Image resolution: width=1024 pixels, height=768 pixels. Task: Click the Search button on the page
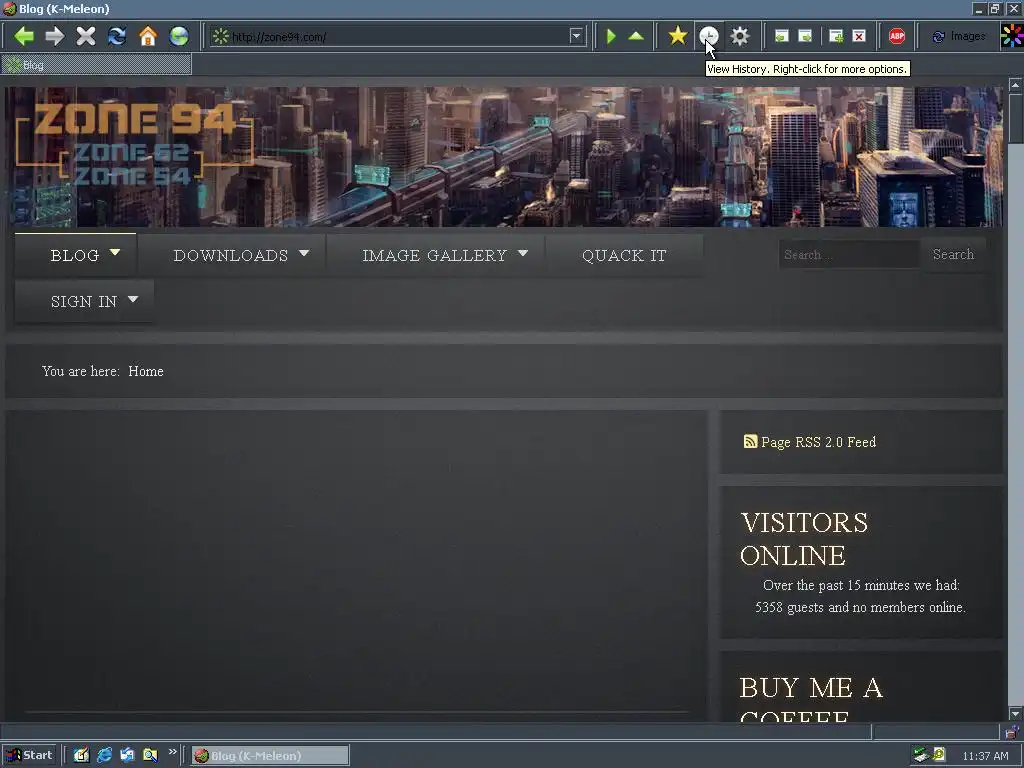(953, 255)
